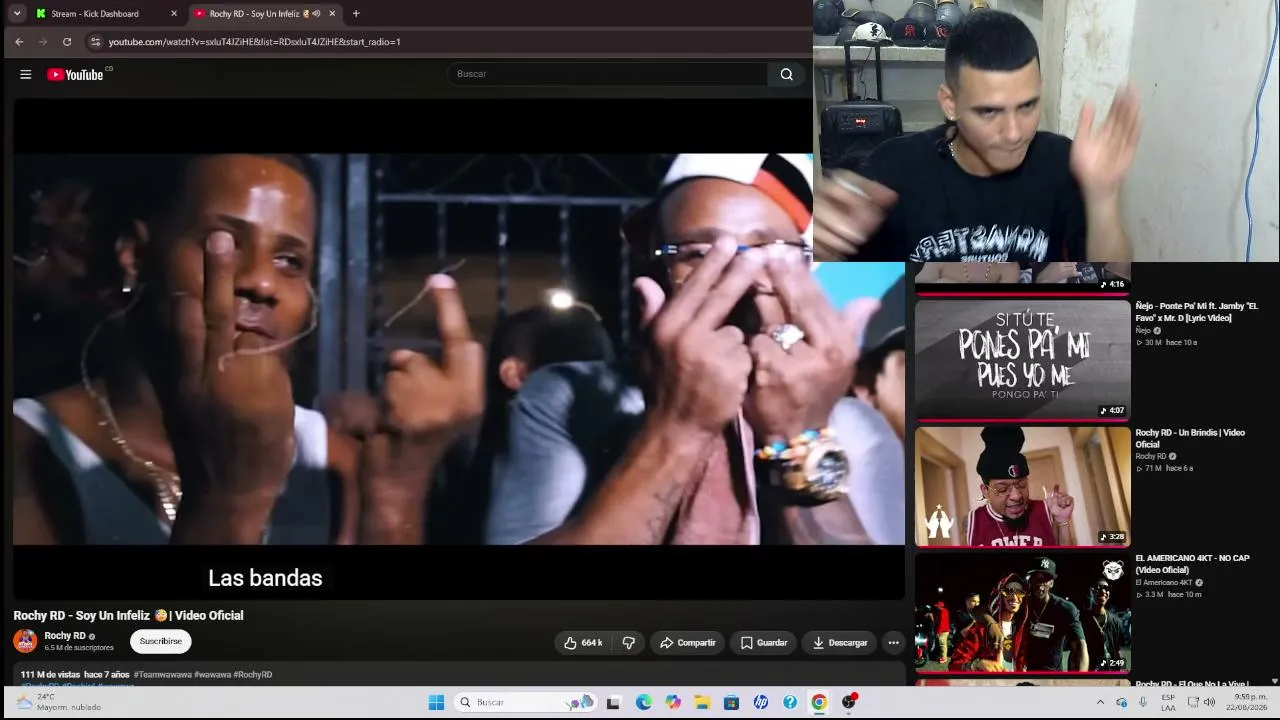Click the browser address bar URL
The width and height of the screenshot is (1280, 720).
[x=255, y=42]
